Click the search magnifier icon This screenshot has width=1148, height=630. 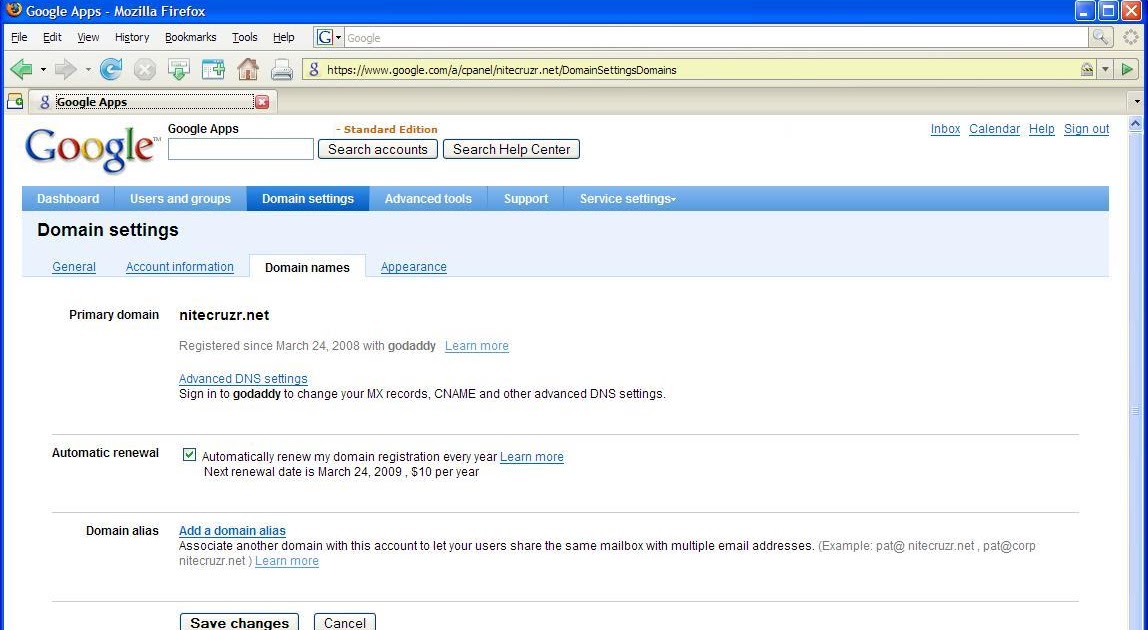coord(1100,37)
